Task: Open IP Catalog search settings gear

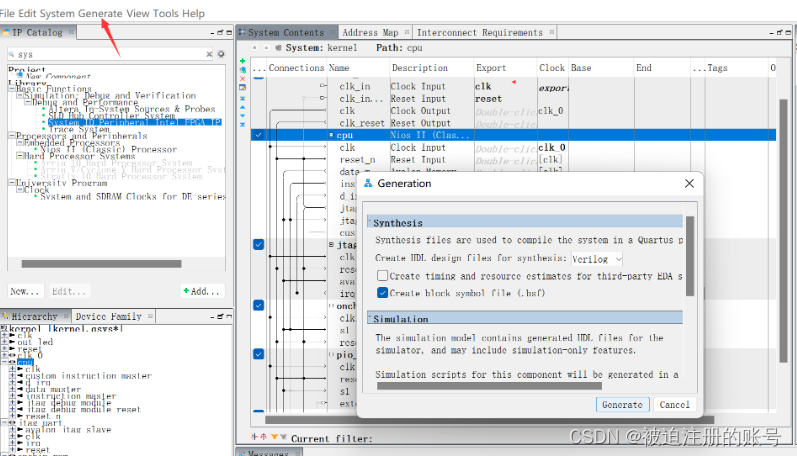Action: click(x=221, y=54)
